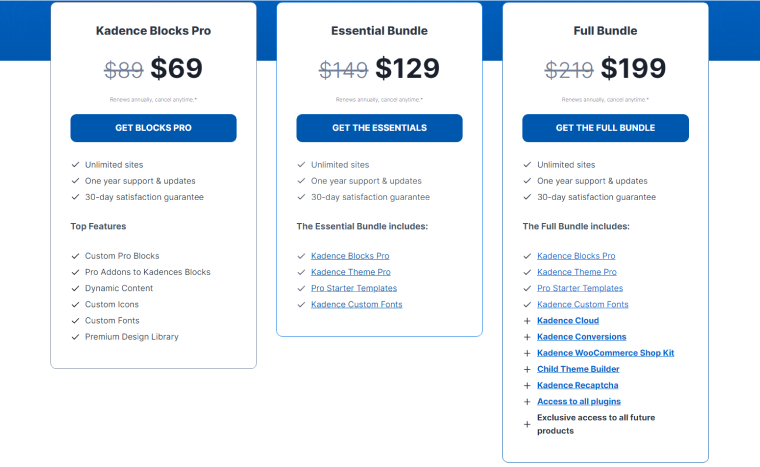This screenshot has height=467, width=760.
Task: Open Access to all plugins link
Action: (579, 401)
